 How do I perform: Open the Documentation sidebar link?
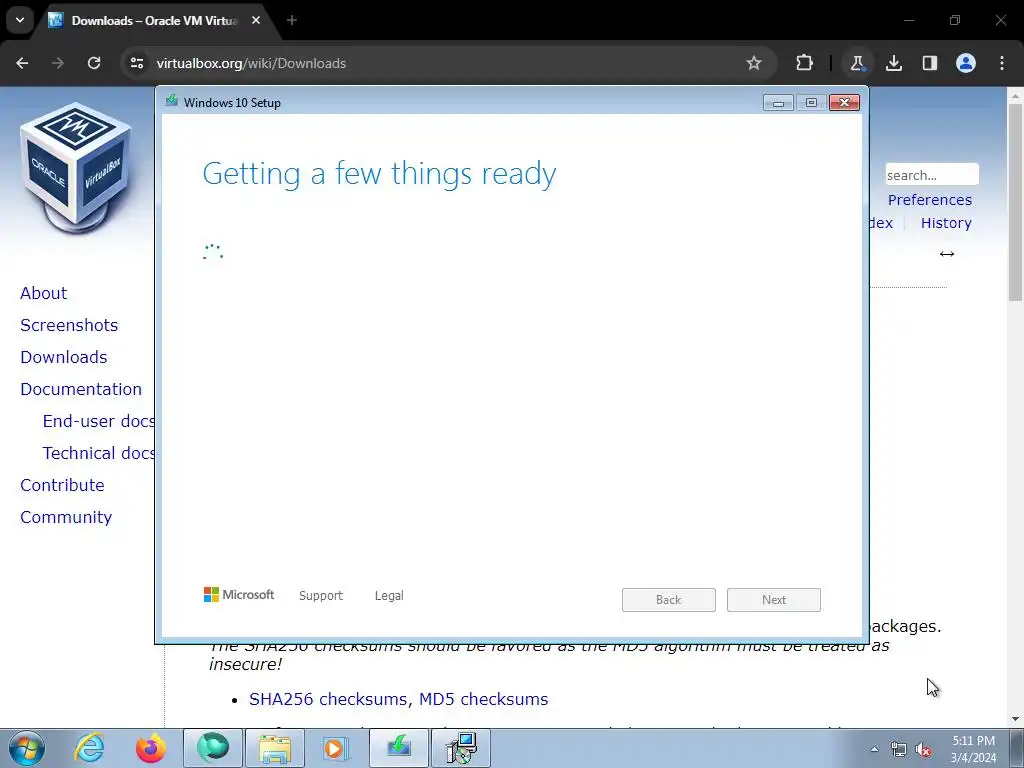[81, 389]
